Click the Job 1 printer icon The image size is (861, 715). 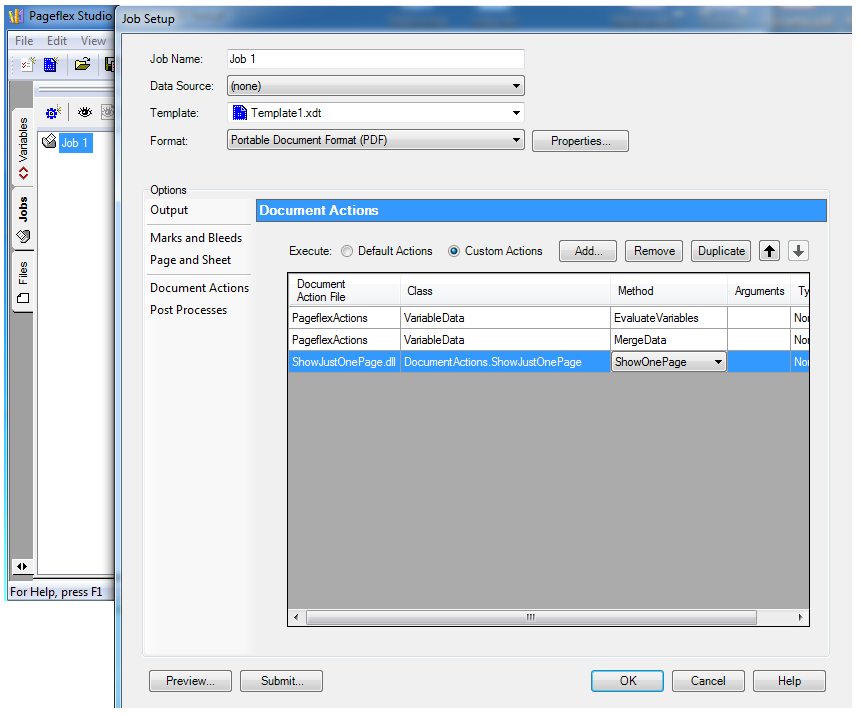pos(49,143)
